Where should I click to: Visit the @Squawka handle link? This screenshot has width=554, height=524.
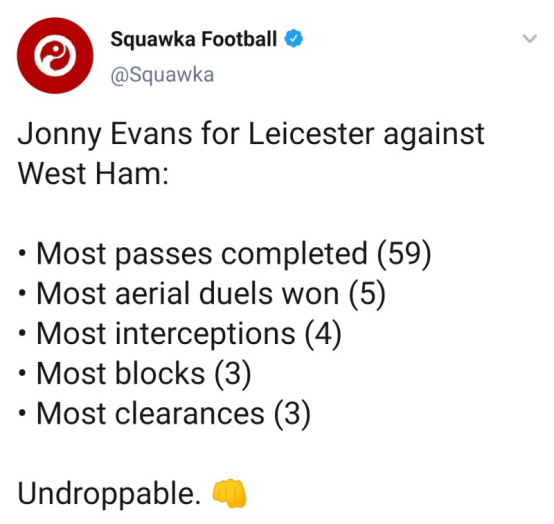tap(162, 75)
